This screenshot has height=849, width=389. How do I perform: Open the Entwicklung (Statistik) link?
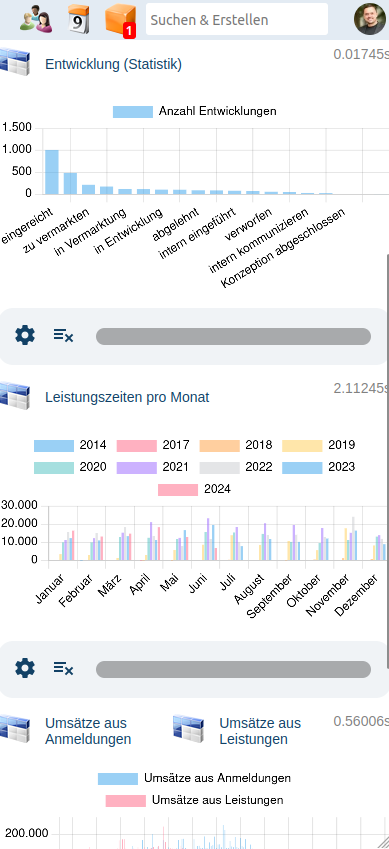(113, 64)
